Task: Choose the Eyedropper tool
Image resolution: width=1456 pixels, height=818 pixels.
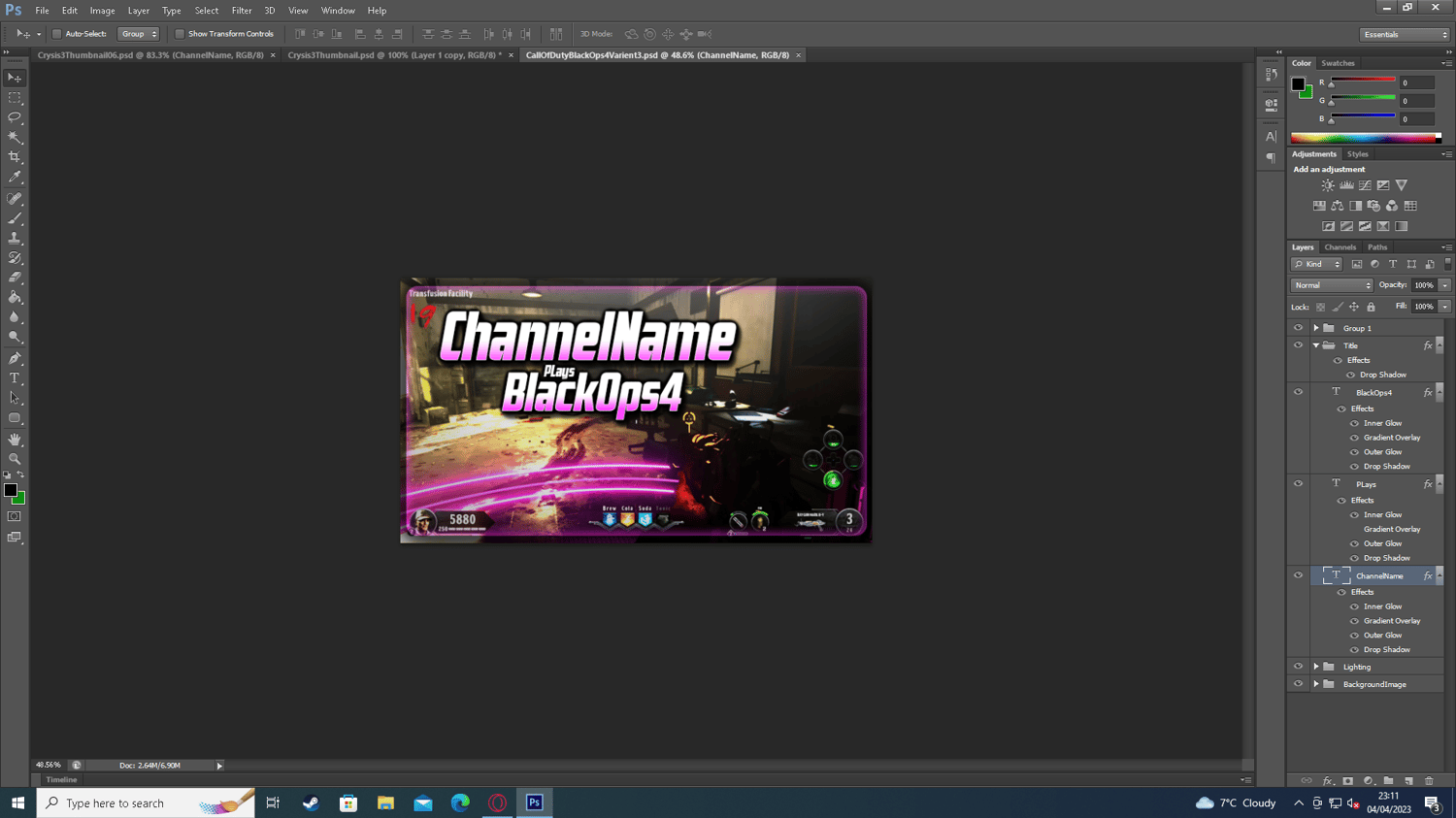Action: (x=15, y=178)
